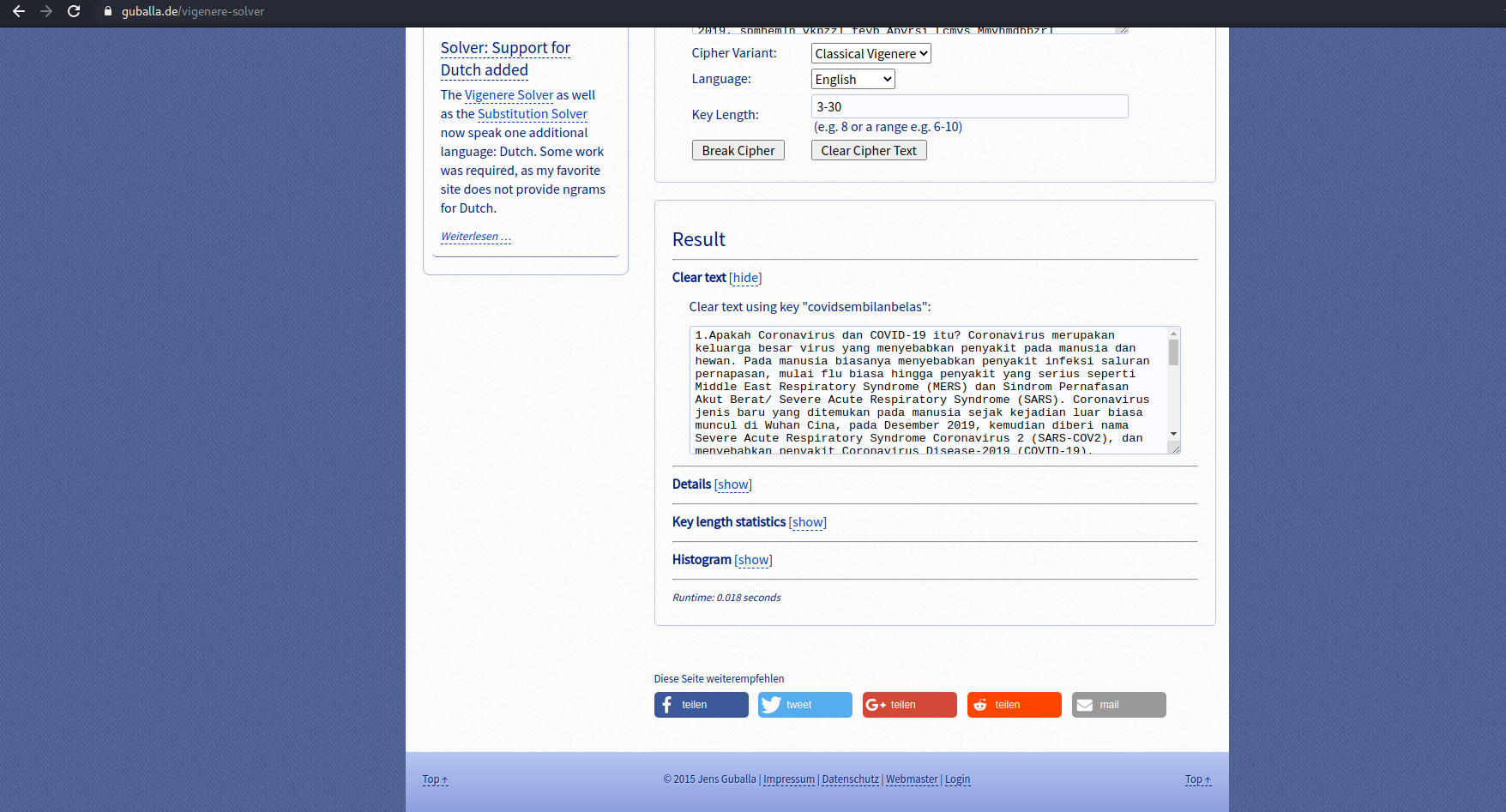
Task: Open the Weiterlesen link
Action: coord(475,237)
